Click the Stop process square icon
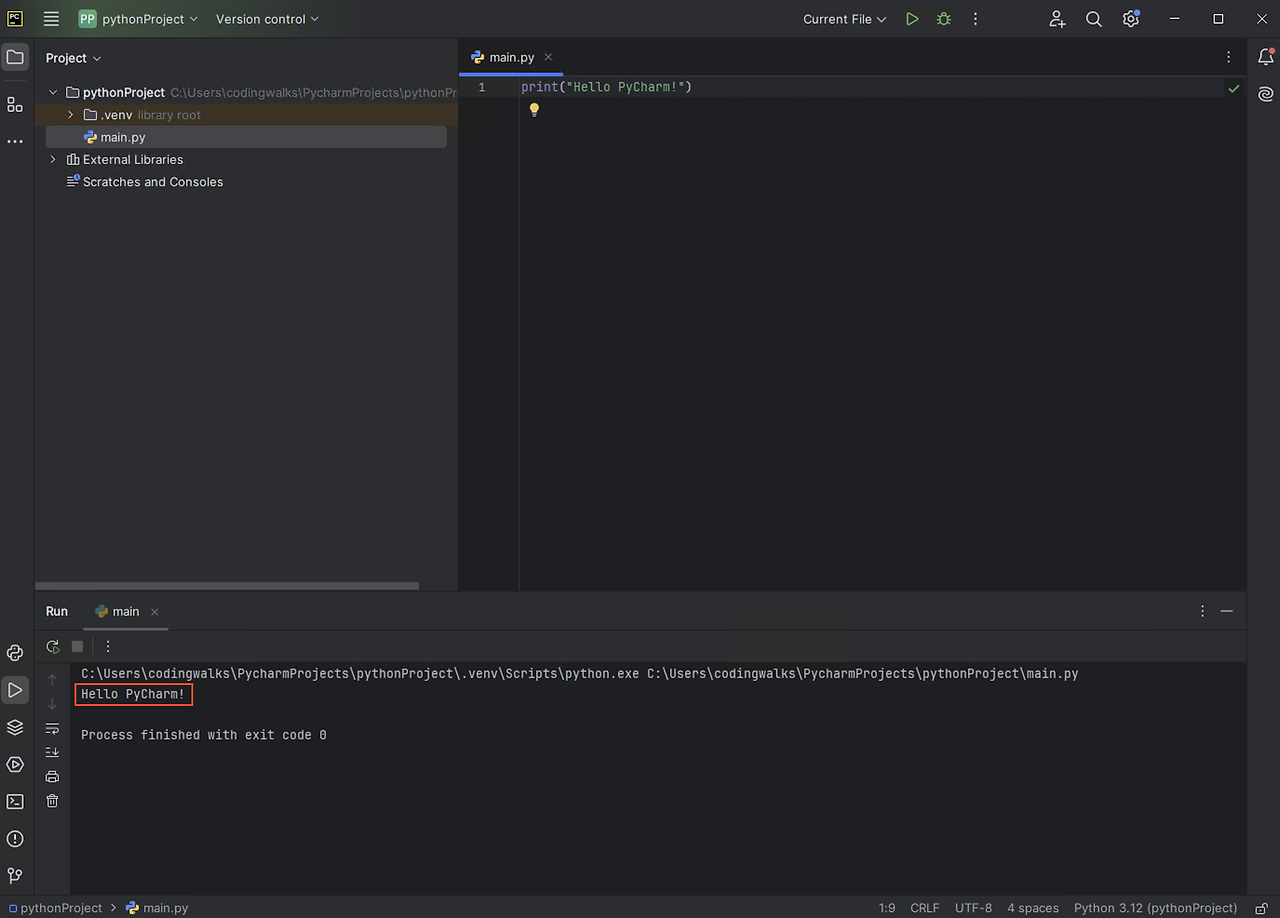Viewport: 1280px width, 918px height. pyautogui.click(x=77, y=647)
